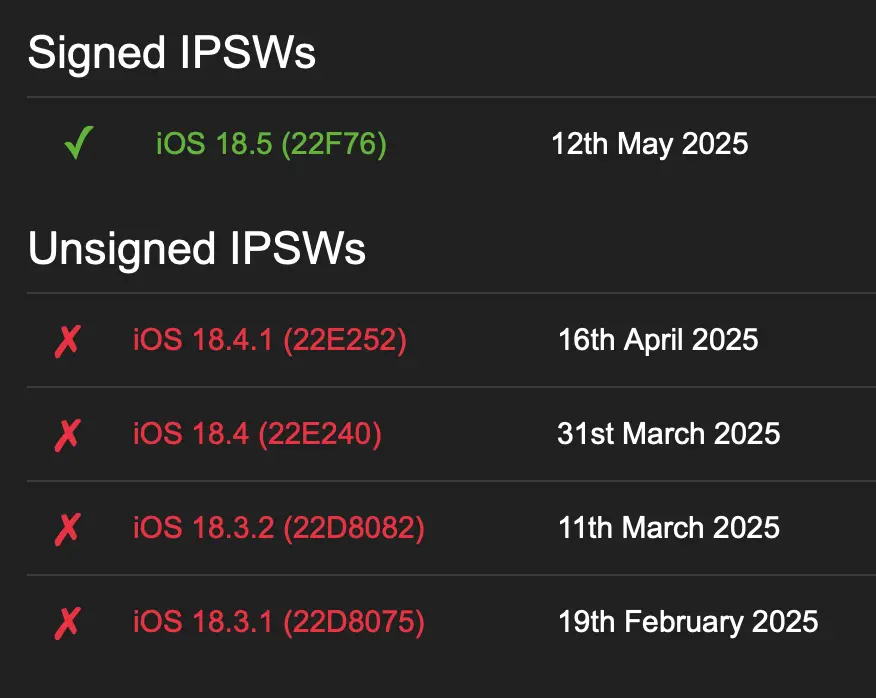This screenshot has width=876, height=698.
Task: Click the 22F76 build number text
Action: click(333, 144)
